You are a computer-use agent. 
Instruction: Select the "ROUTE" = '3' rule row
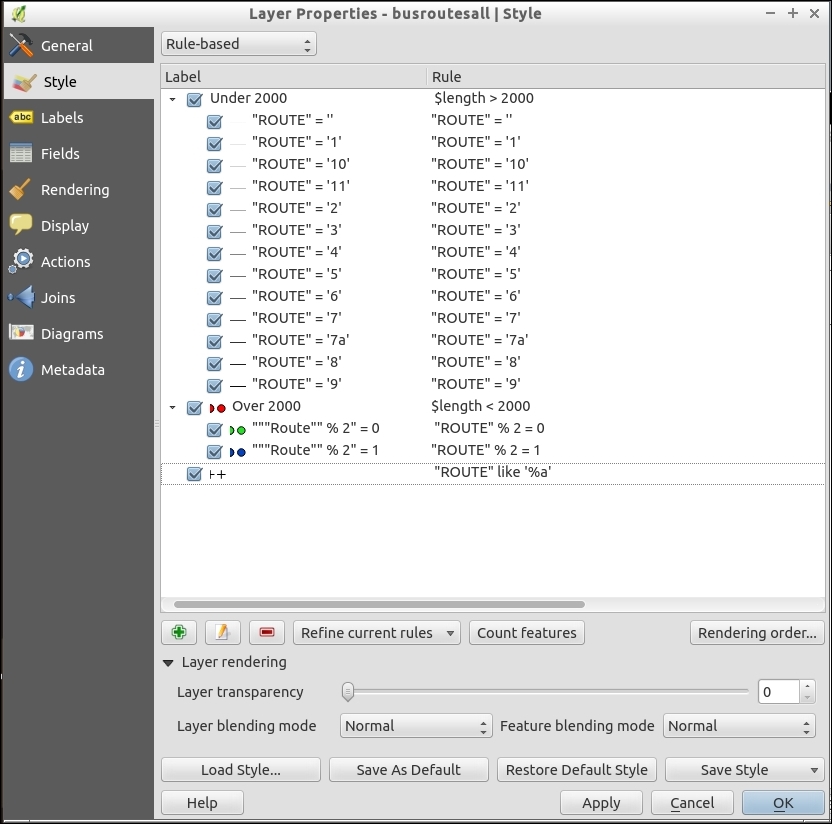[x=493, y=230]
